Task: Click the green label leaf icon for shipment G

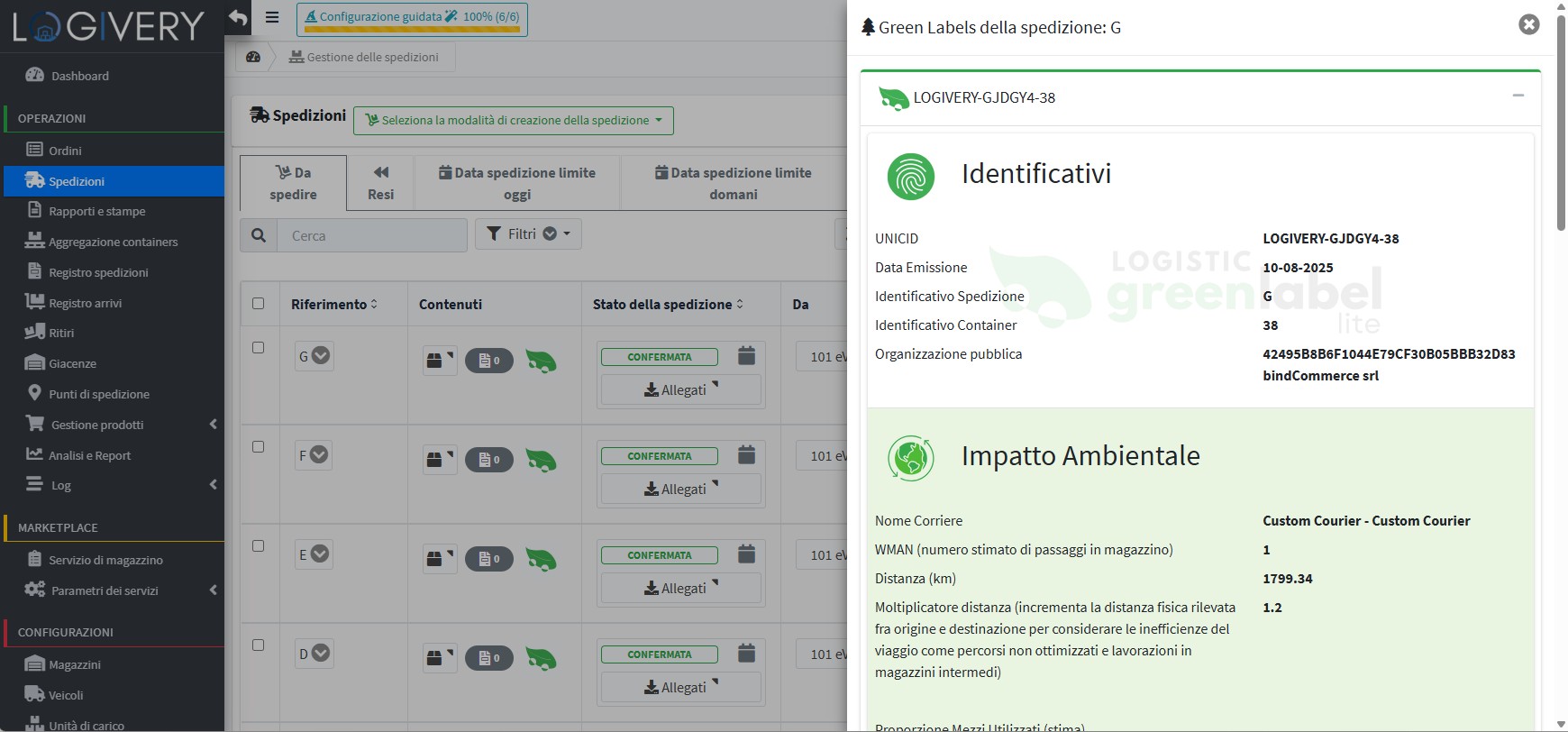Action: (x=541, y=361)
